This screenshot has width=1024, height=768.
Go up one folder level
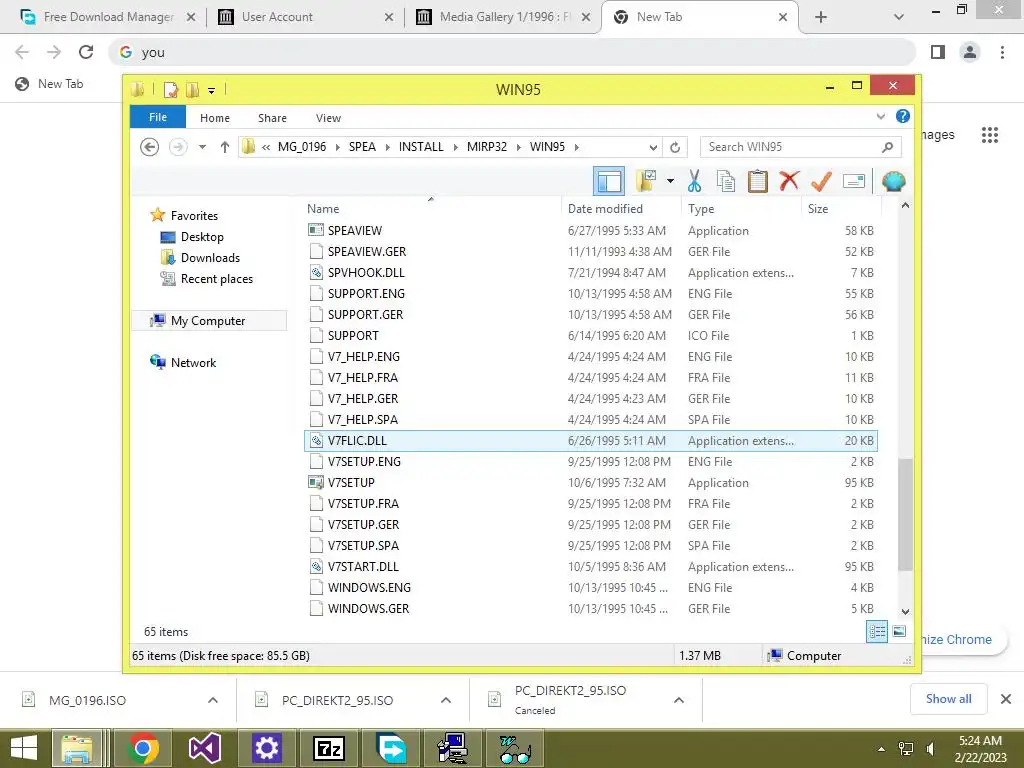click(225, 147)
